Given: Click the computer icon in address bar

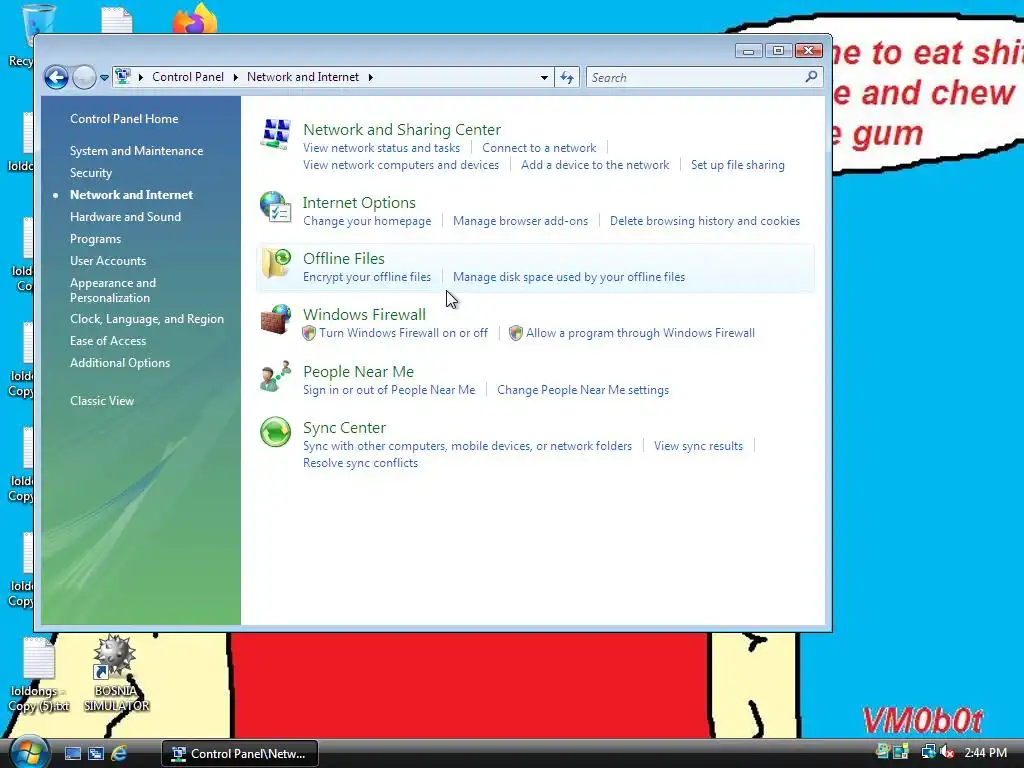Looking at the screenshot, I should [122, 77].
